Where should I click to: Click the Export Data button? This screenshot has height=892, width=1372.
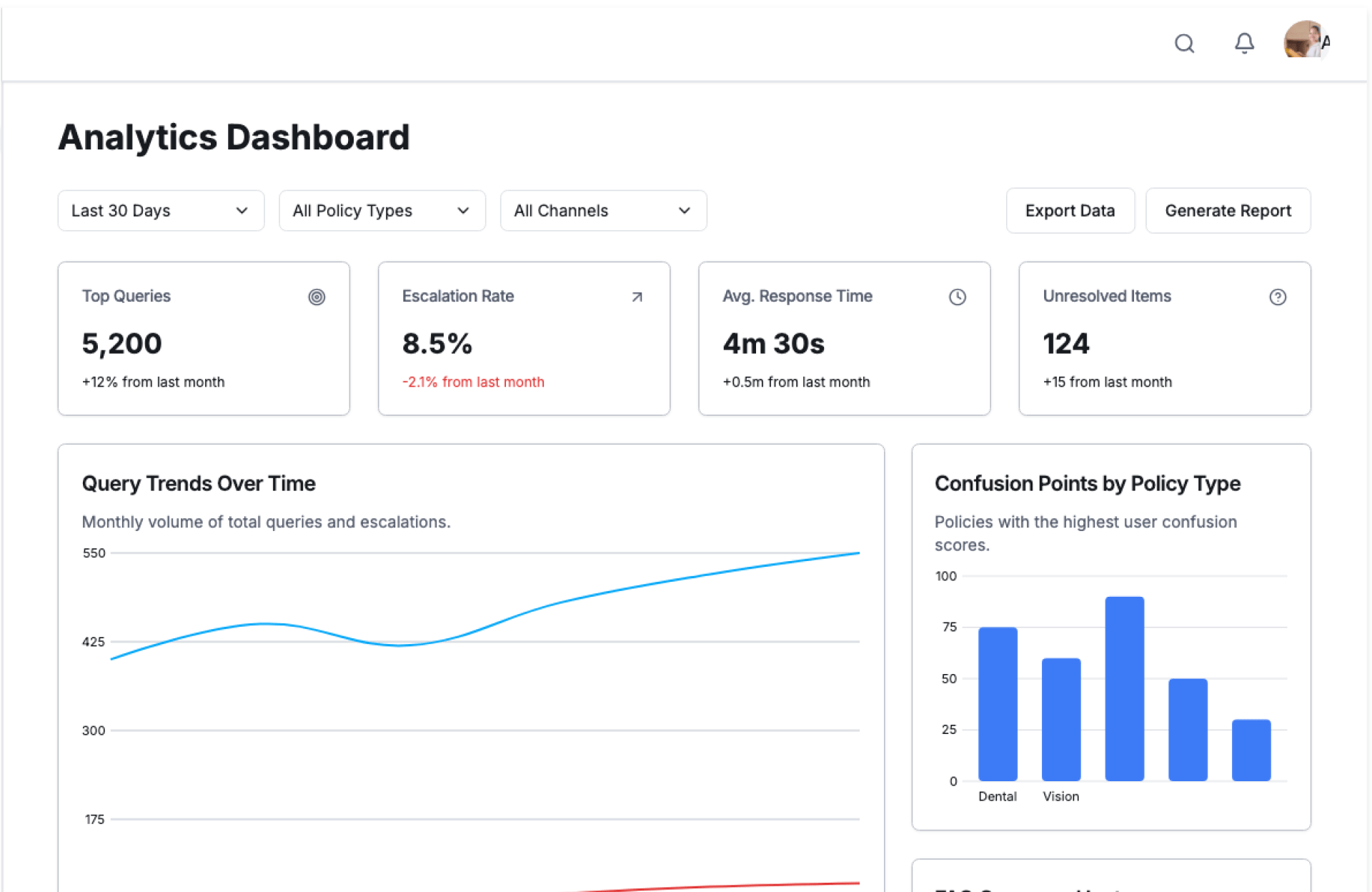pos(1070,211)
